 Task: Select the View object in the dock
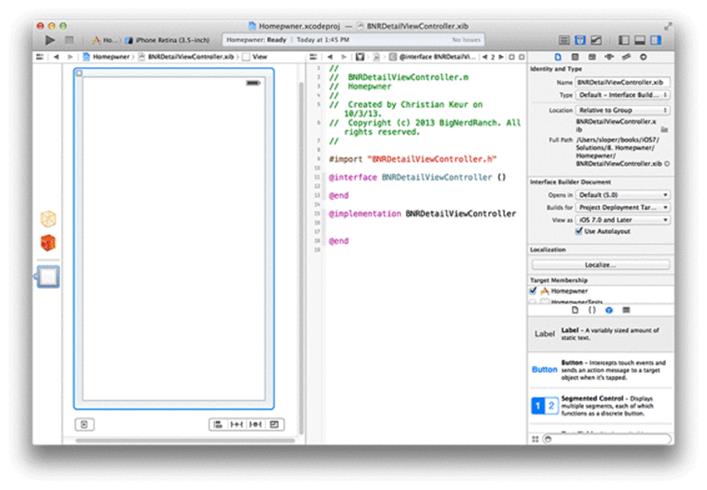point(47,276)
